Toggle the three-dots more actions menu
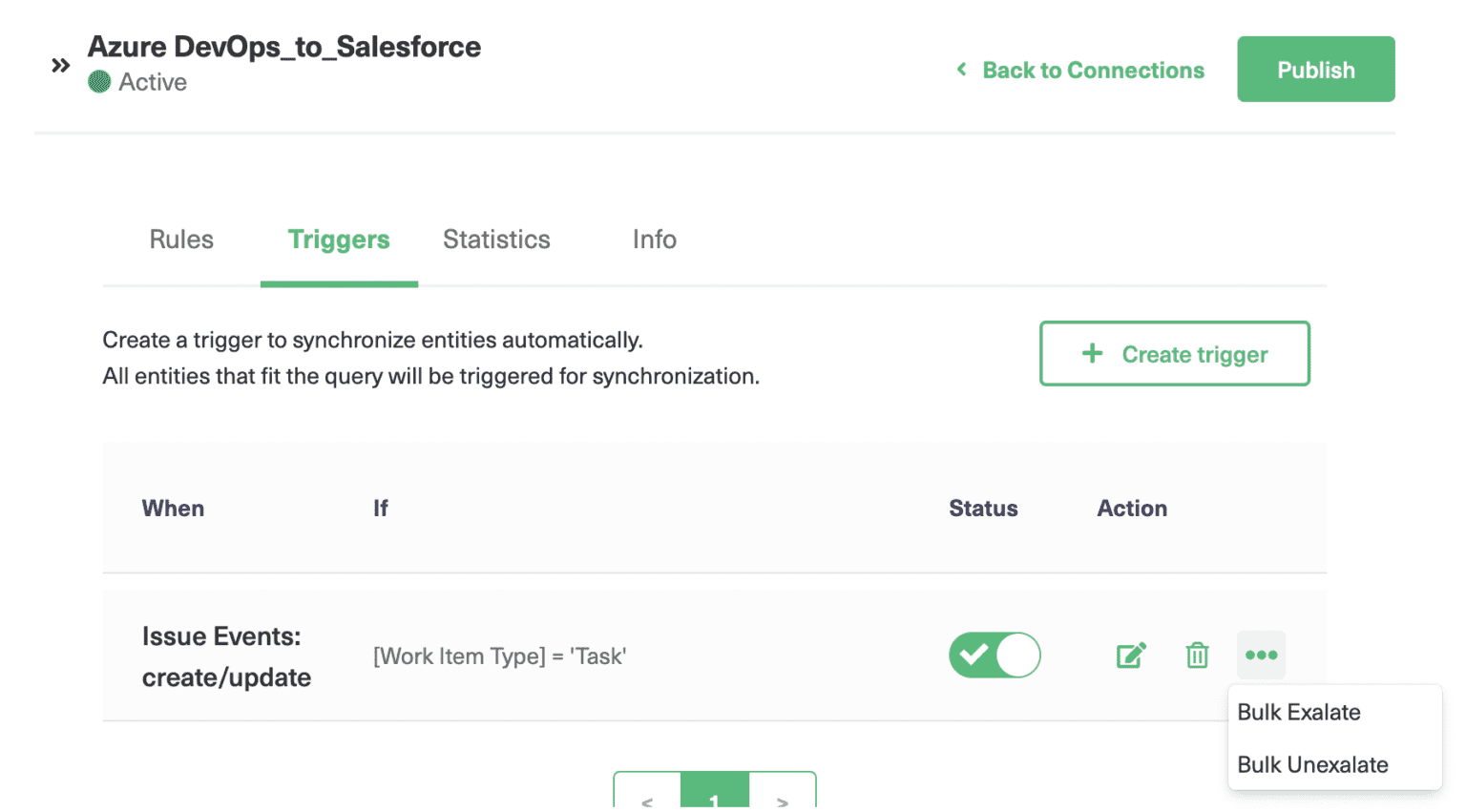 pyautogui.click(x=1261, y=656)
